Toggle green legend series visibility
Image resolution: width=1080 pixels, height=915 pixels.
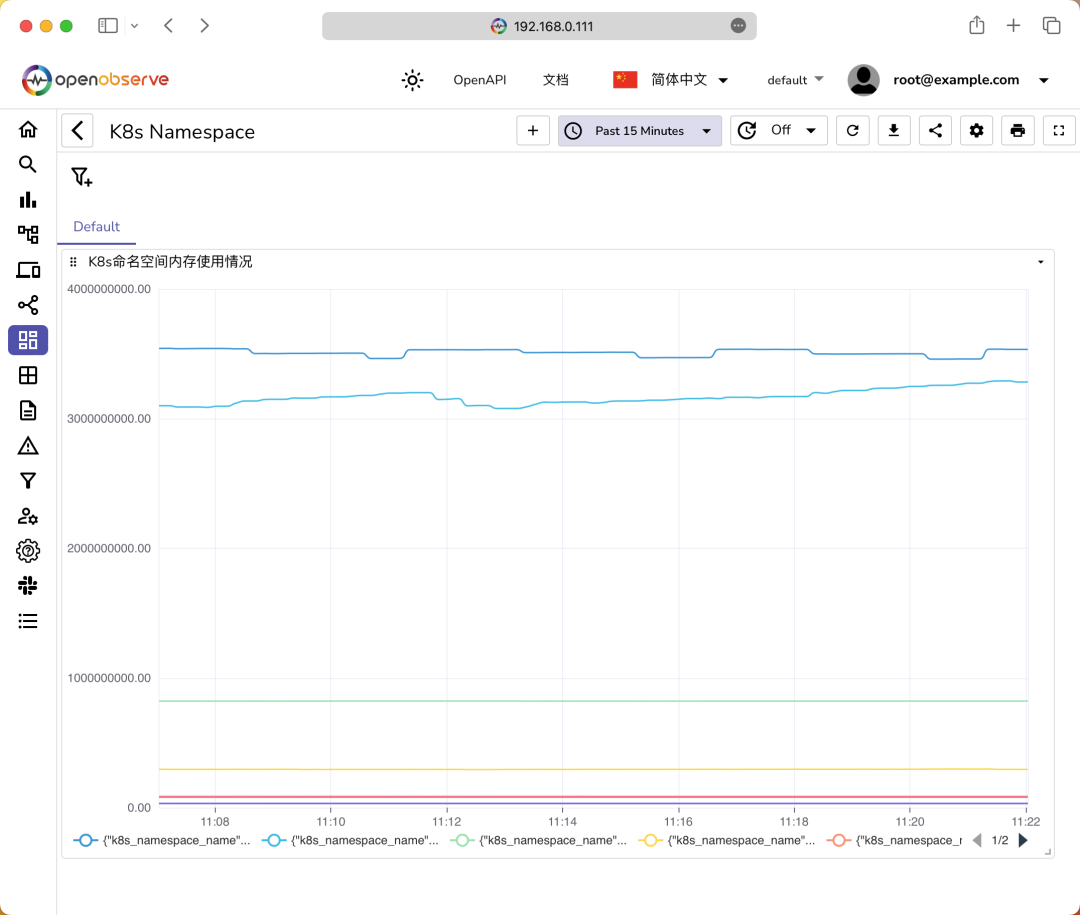tap(539, 841)
